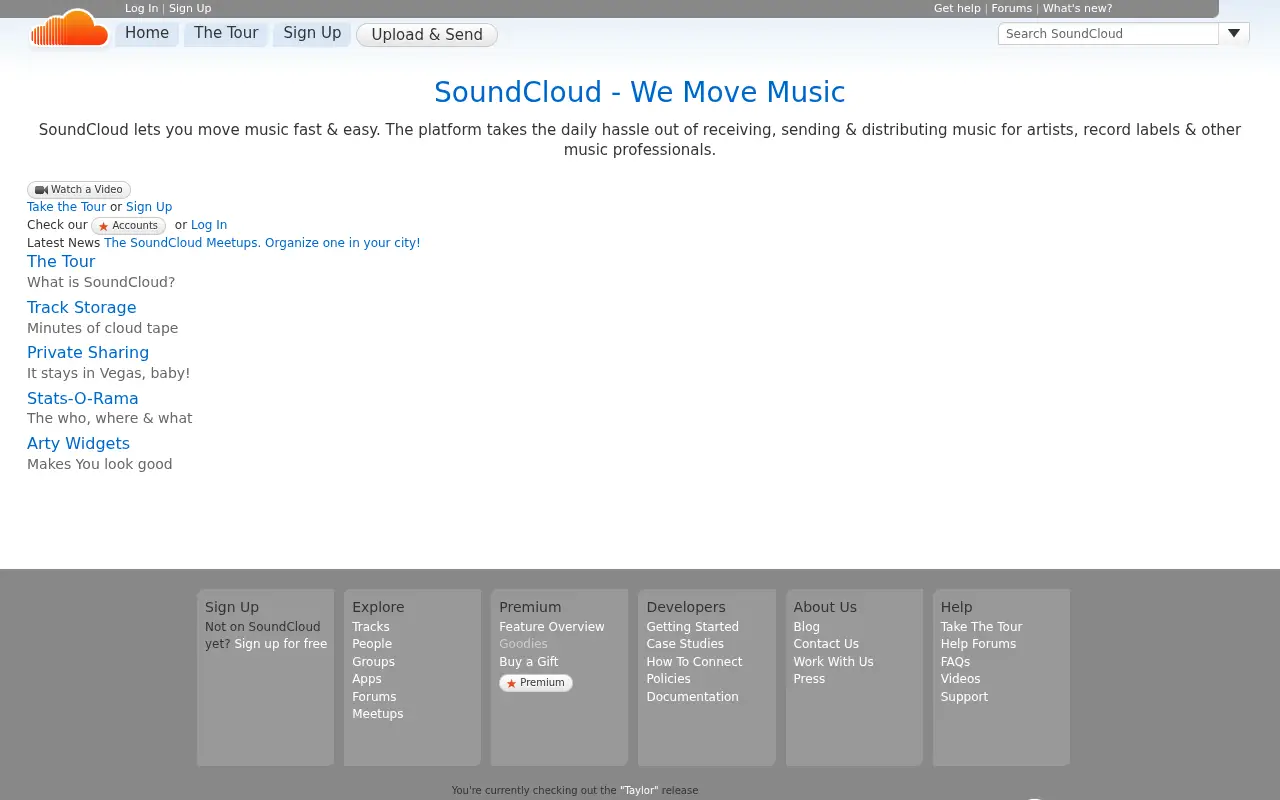The image size is (1280, 800).
Task: Open Case Studies under Developers
Action: coord(685,644)
